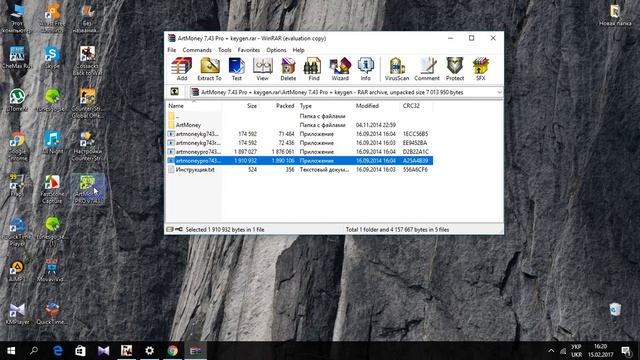Open CheMax Rus desktop shortcut
This screenshot has width=640, height=360.
[x=17, y=57]
